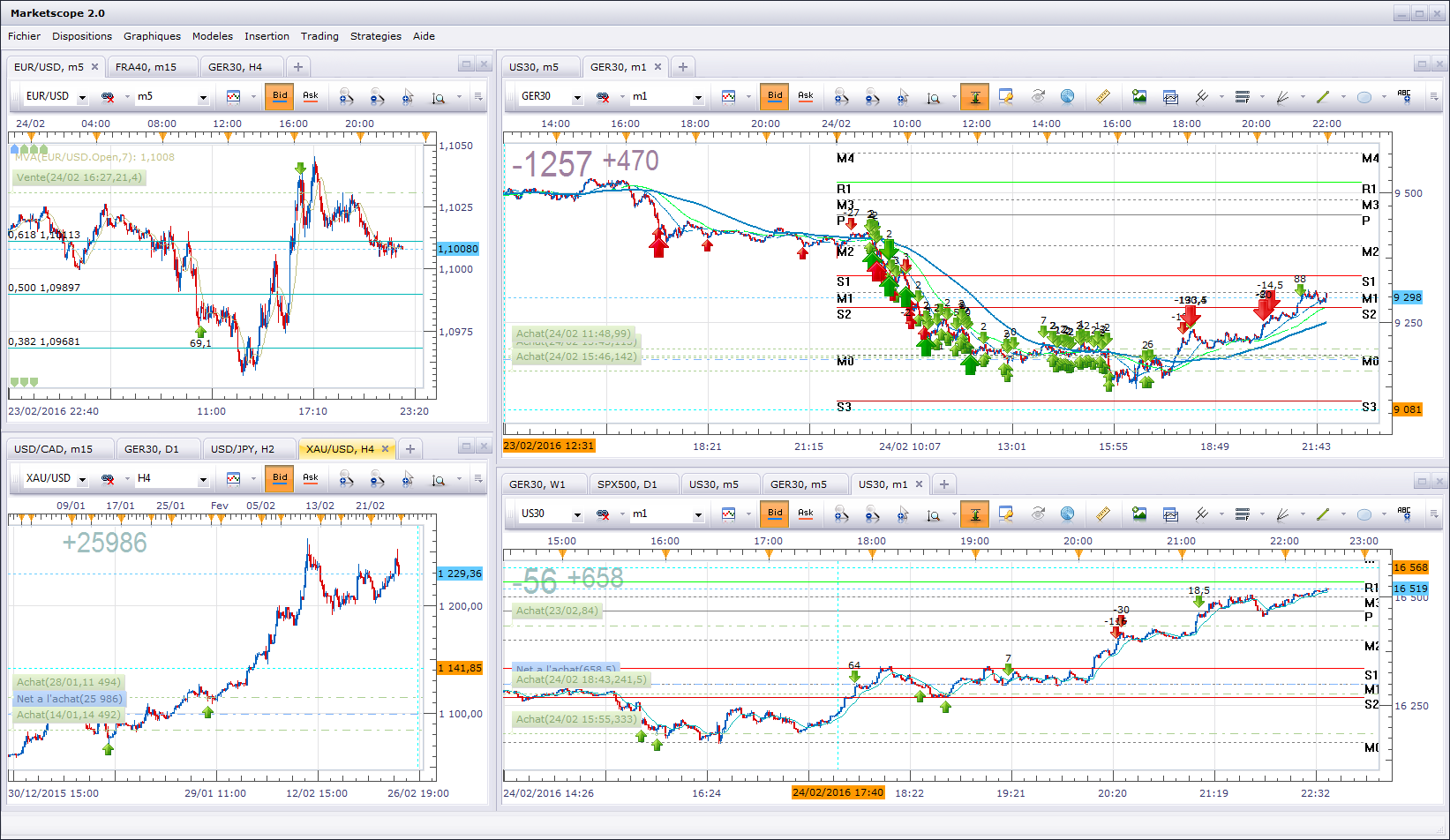
Task: Click zoom in icon in EUR/USD chart toolbar
Action: (346, 96)
